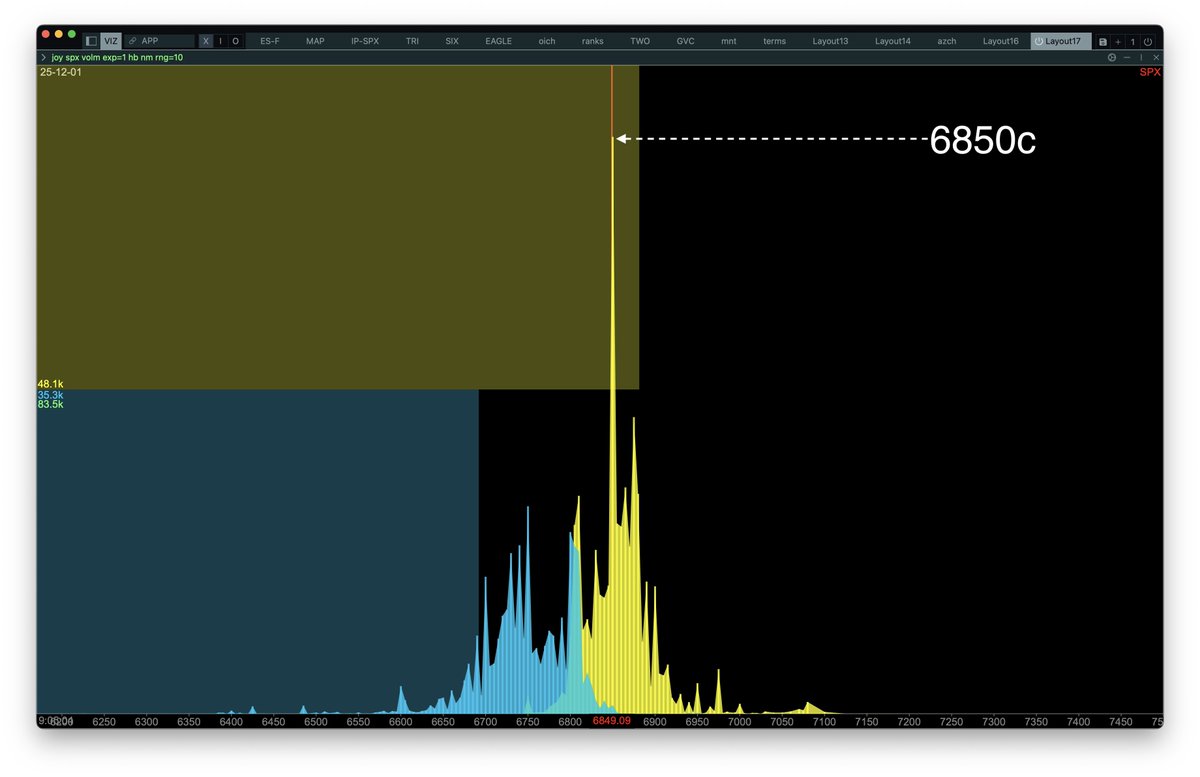Open the chart panel settings gear icon
The image size is (1200, 777).
pyautogui.click(x=1112, y=57)
